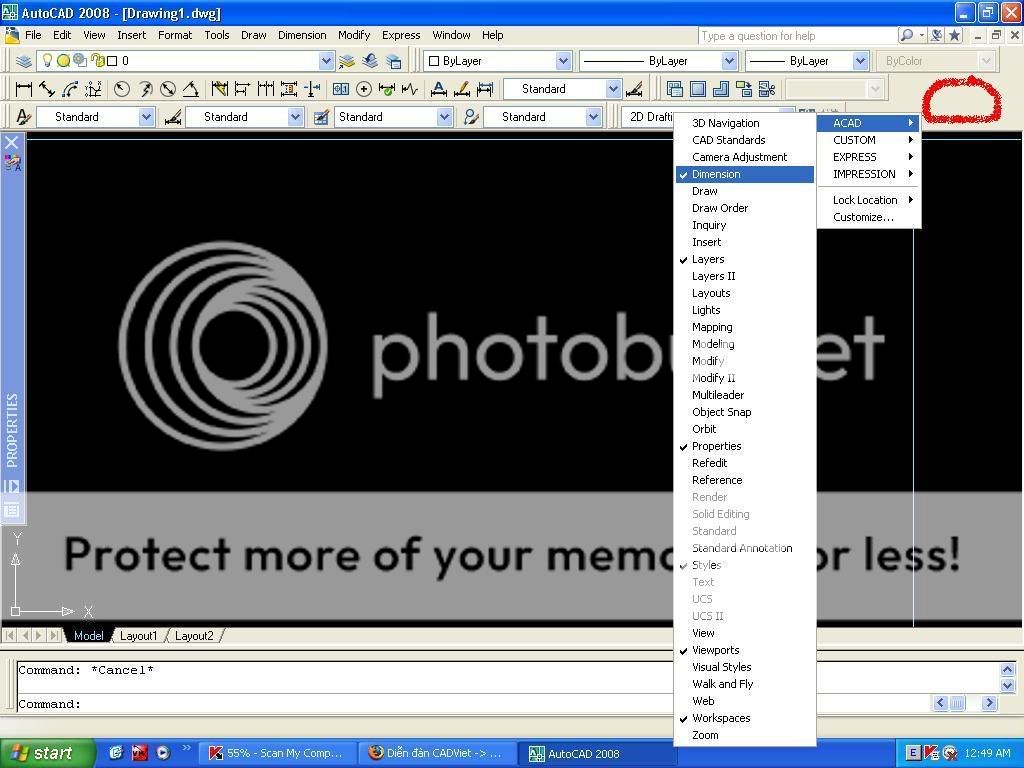Switch to Layout1 tab
Image resolution: width=1024 pixels, height=768 pixels.
[x=138, y=635]
